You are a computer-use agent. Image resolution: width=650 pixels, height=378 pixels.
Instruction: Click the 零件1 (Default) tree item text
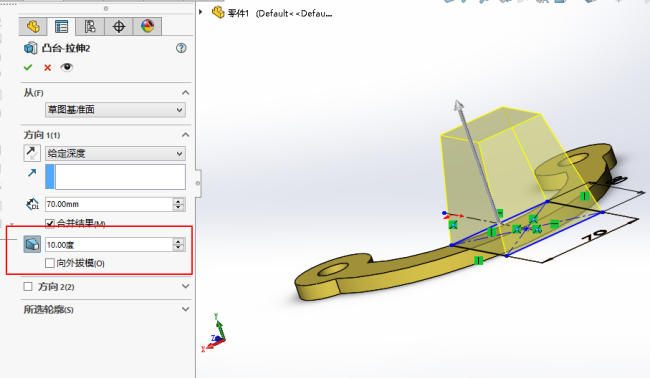(x=280, y=14)
